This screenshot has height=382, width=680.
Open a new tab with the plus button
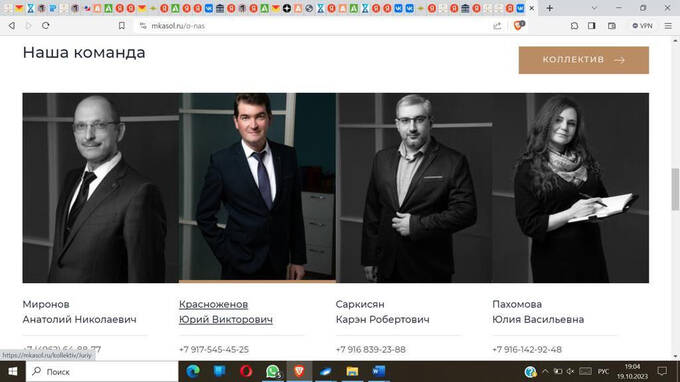coord(549,8)
